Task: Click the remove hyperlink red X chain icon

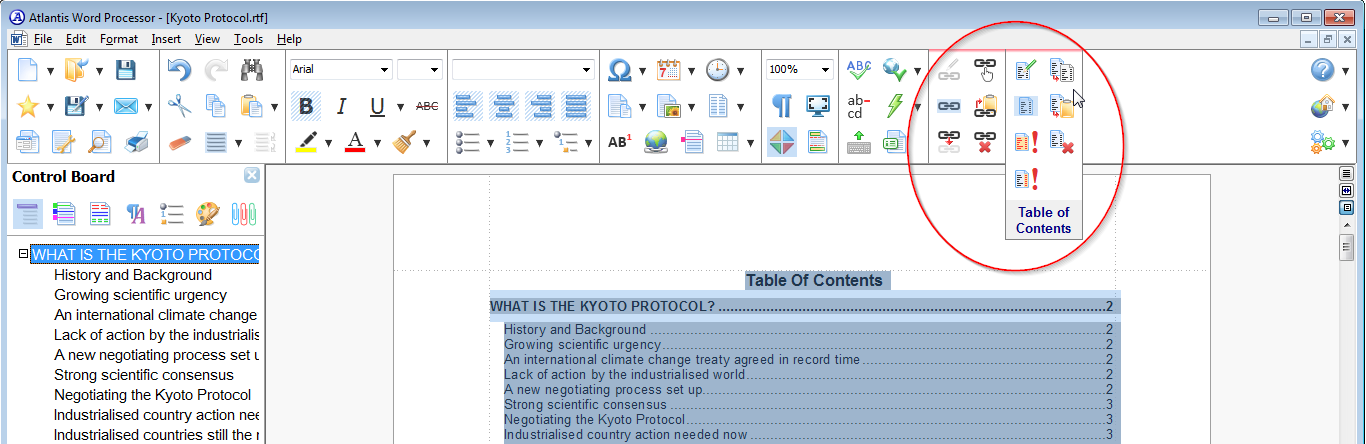Action: 985,142
